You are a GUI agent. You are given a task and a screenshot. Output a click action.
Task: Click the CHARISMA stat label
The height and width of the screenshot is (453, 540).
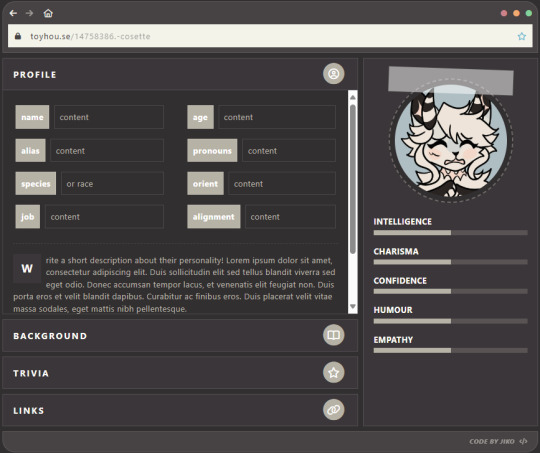pyautogui.click(x=396, y=251)
